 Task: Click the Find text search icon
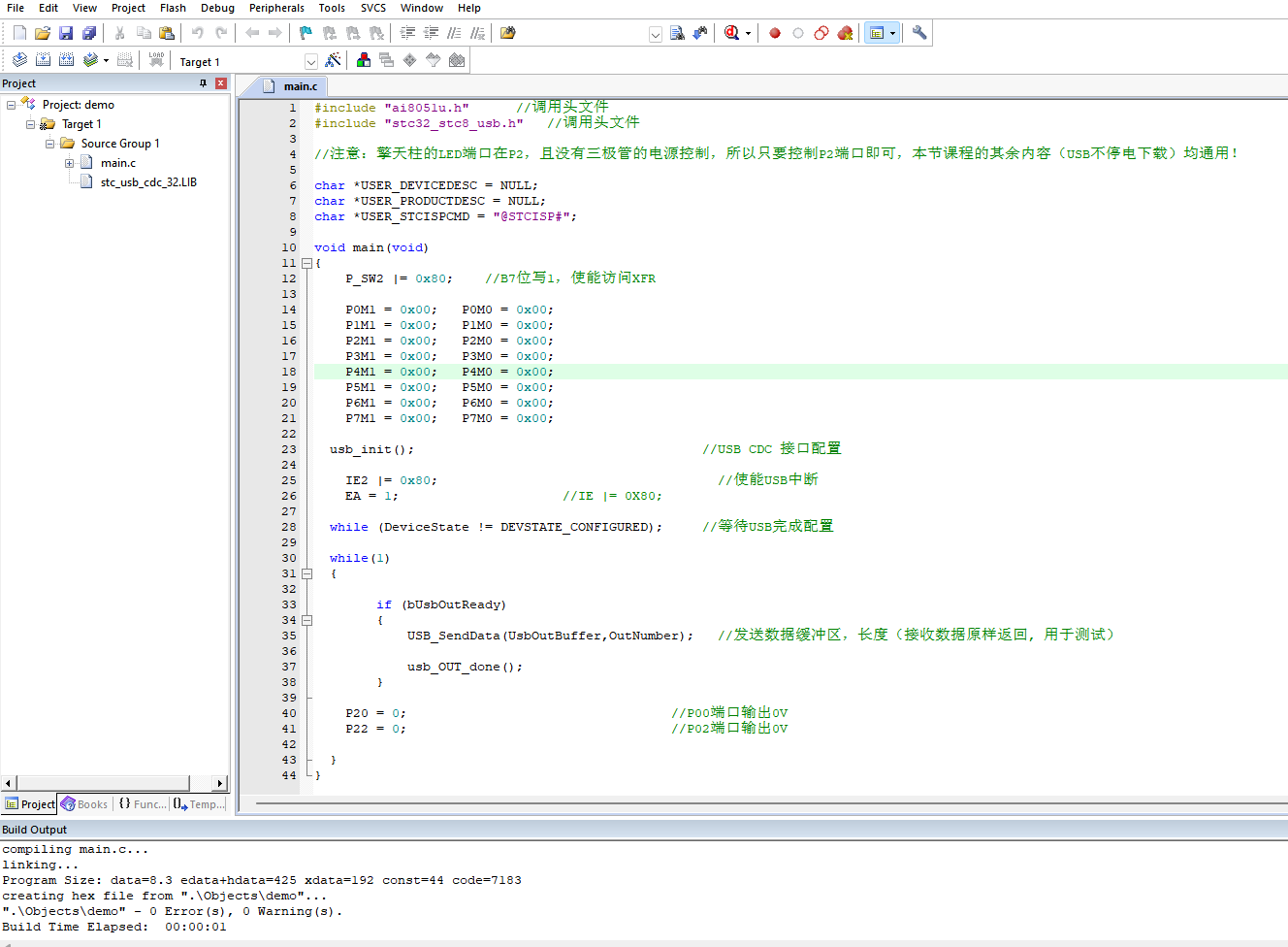(677, 33)
